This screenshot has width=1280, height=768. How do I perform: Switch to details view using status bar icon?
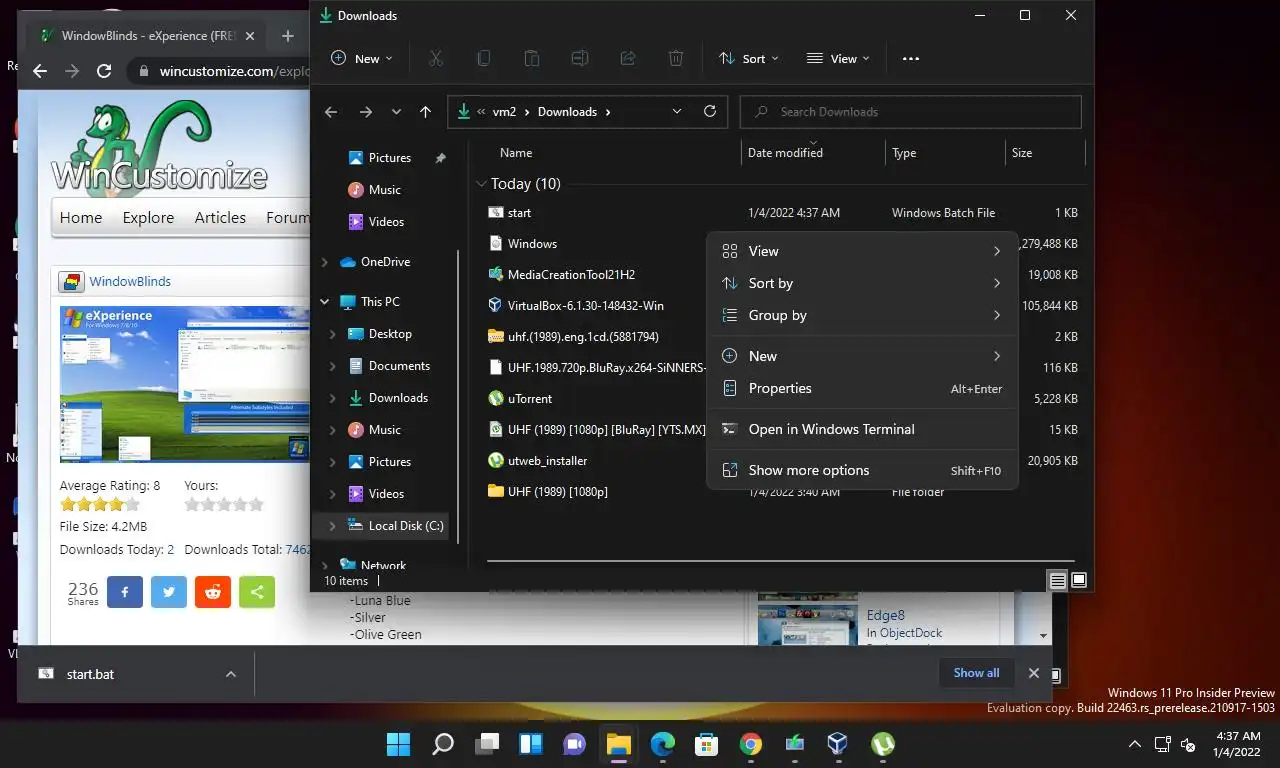(x=1057, y=580)
